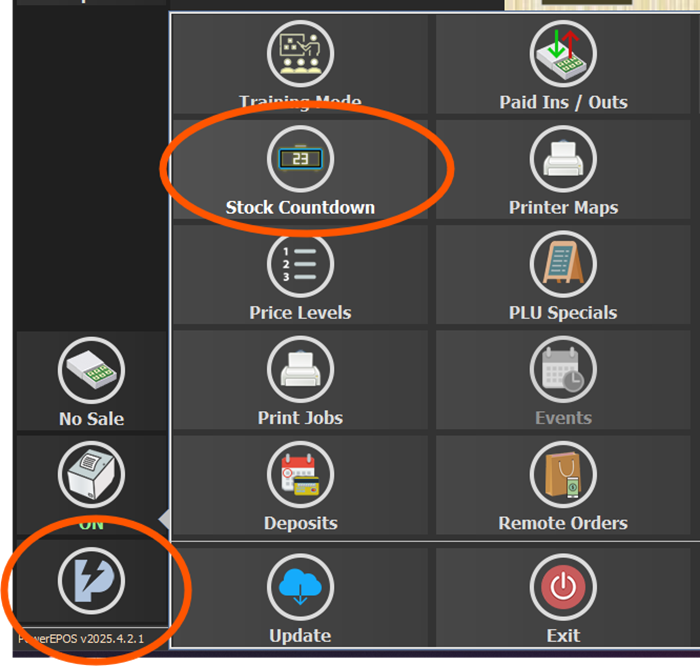This screenshot has width=700, height=666.
Task: Open Printer Maps settings
Action: coord(563,169)
